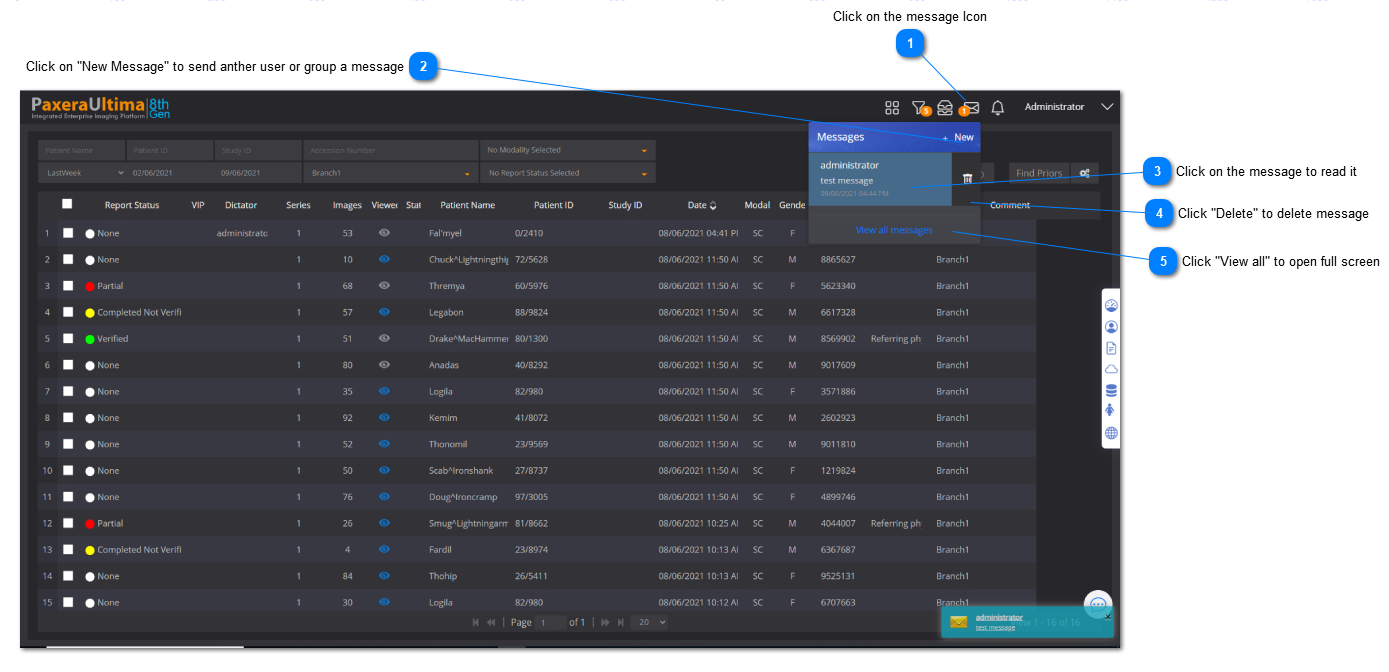This screenshot has height=672, width=1389.
Task: Click New to compose a message
Action: (958, 137)
